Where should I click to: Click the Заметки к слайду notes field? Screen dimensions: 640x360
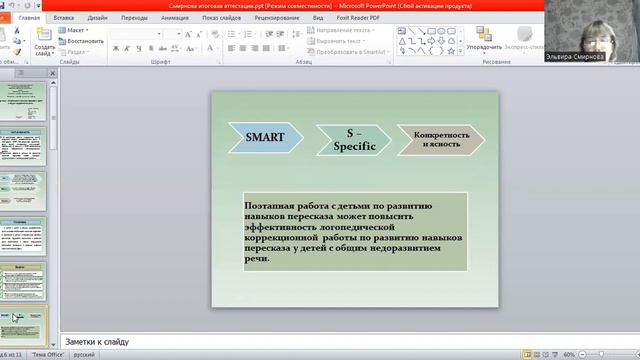[x=350, y=342]
